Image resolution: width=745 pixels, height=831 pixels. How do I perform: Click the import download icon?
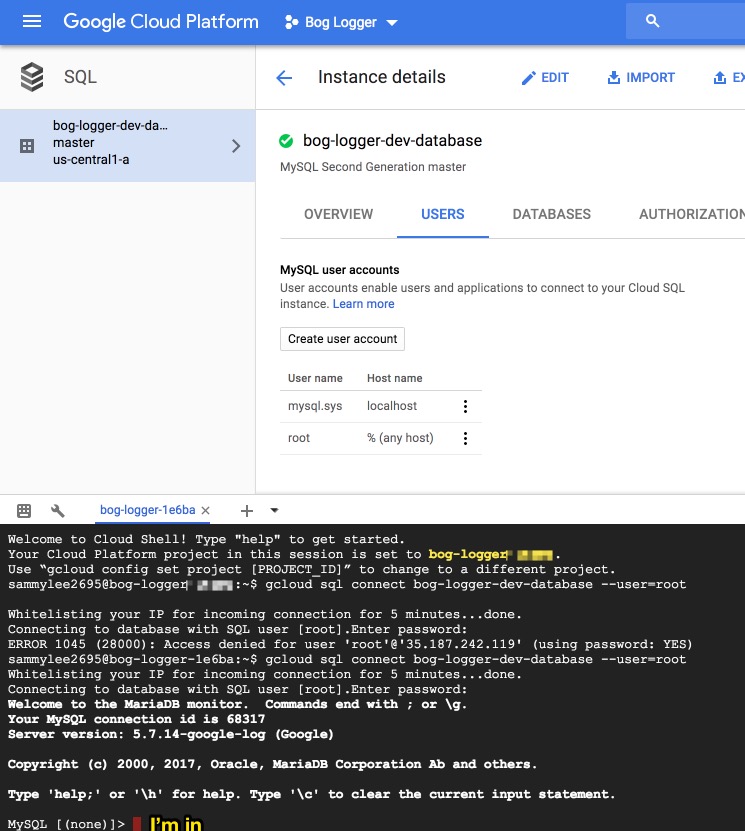coord(614,77)
